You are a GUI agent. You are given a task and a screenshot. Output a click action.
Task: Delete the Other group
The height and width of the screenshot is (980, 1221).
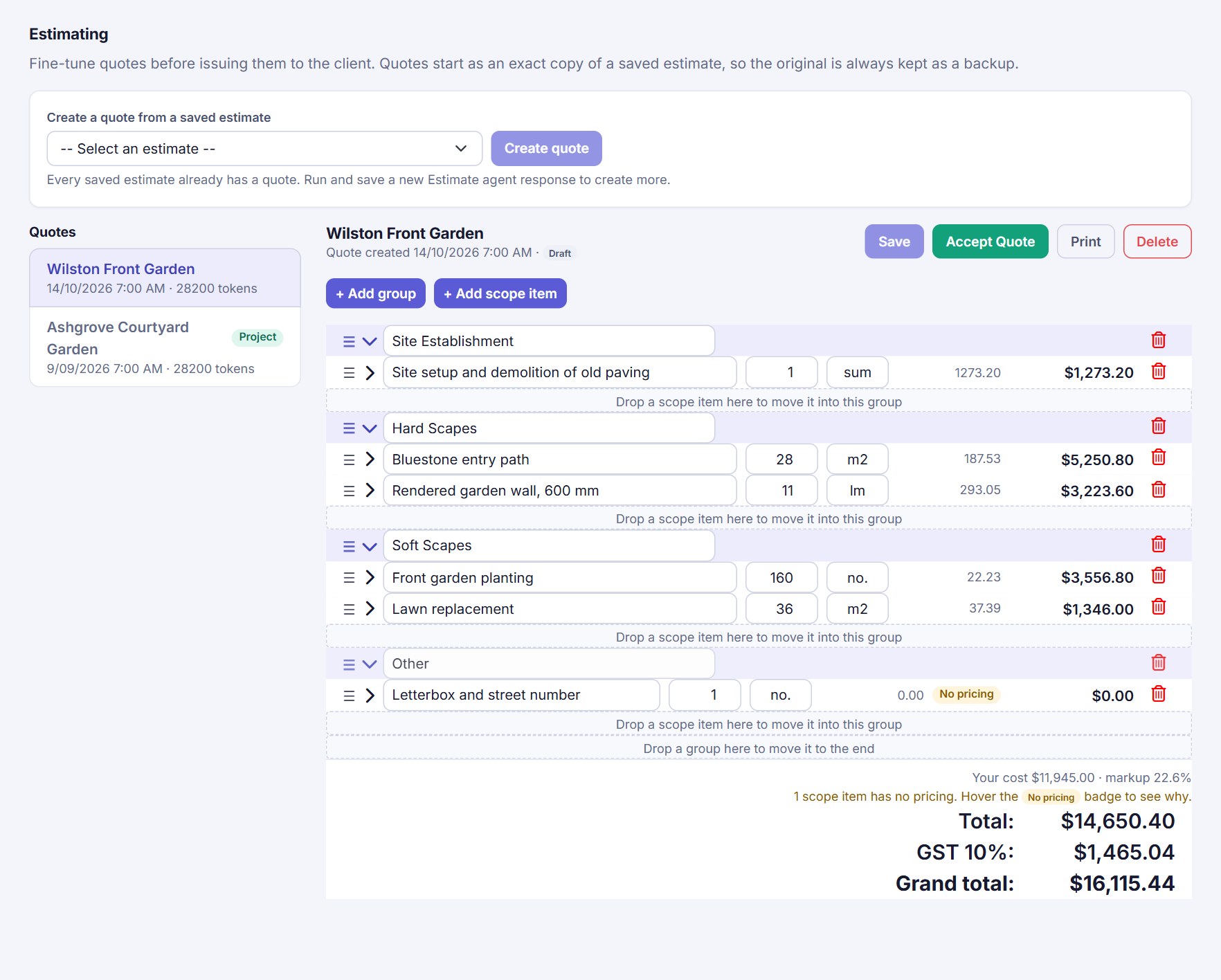pyautogui.click(x=1158, y=663)
